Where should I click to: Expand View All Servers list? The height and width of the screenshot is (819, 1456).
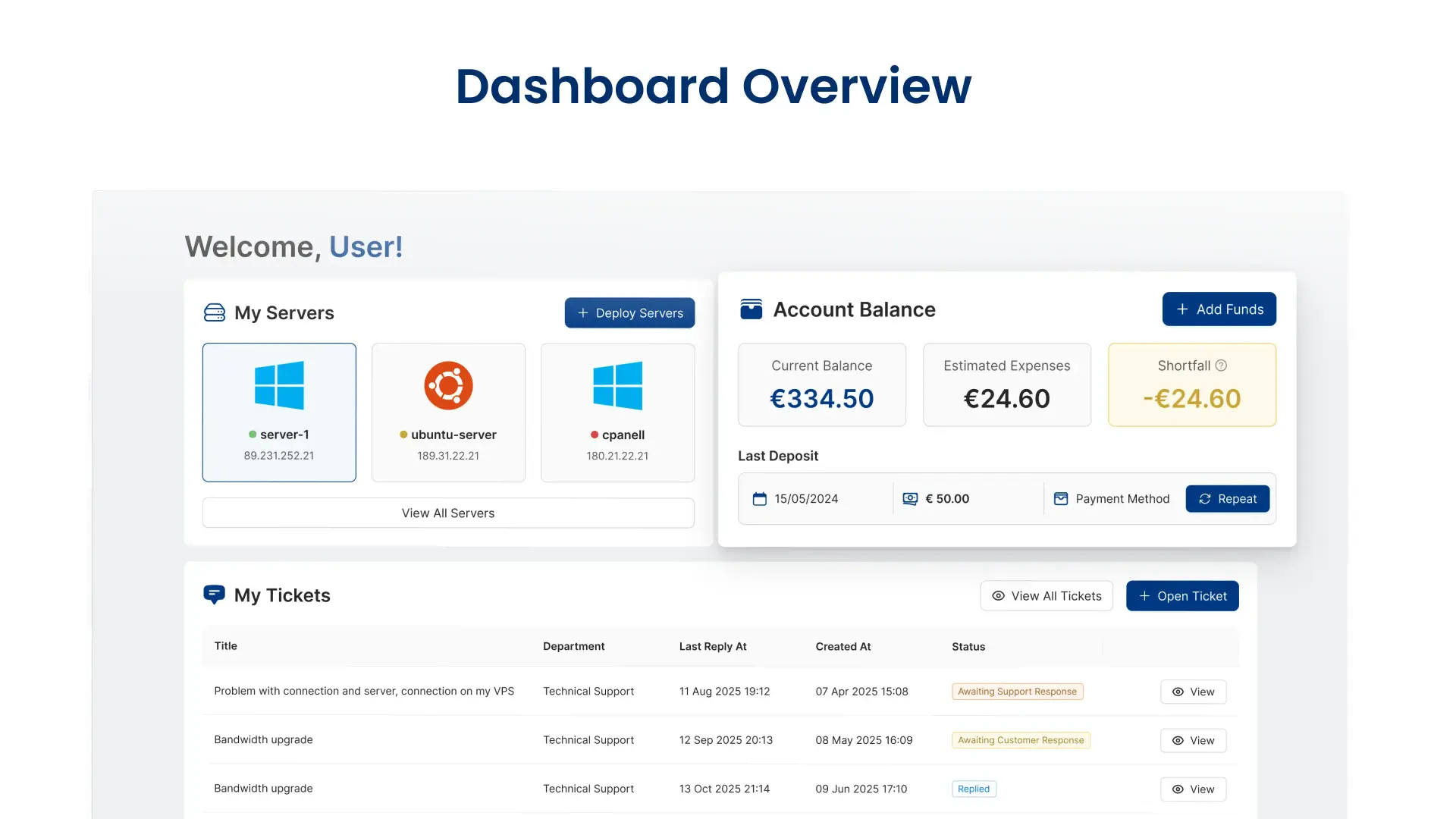447,513
